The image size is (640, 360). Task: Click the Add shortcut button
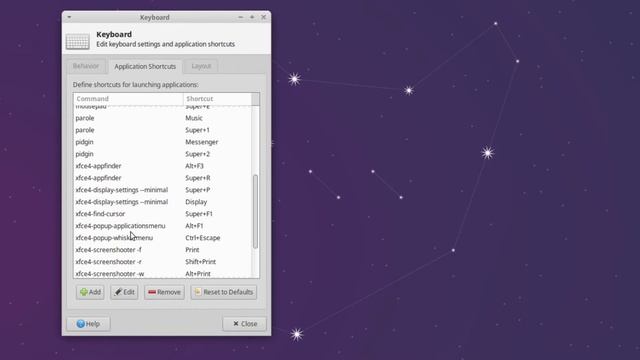click(x=90, y=292)
